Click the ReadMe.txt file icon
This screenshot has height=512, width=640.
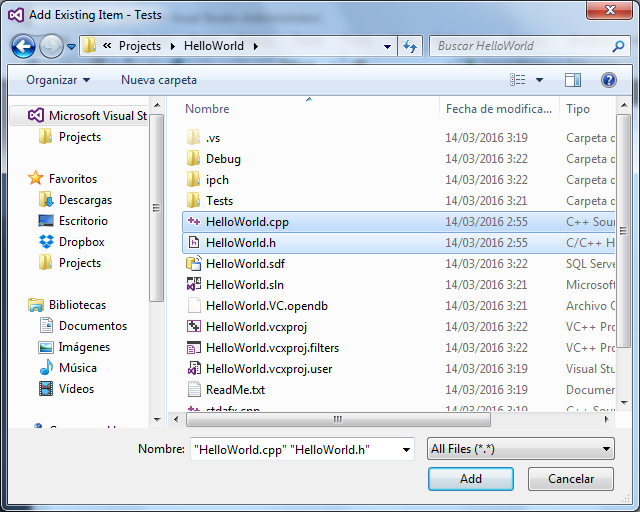point(194,390)
